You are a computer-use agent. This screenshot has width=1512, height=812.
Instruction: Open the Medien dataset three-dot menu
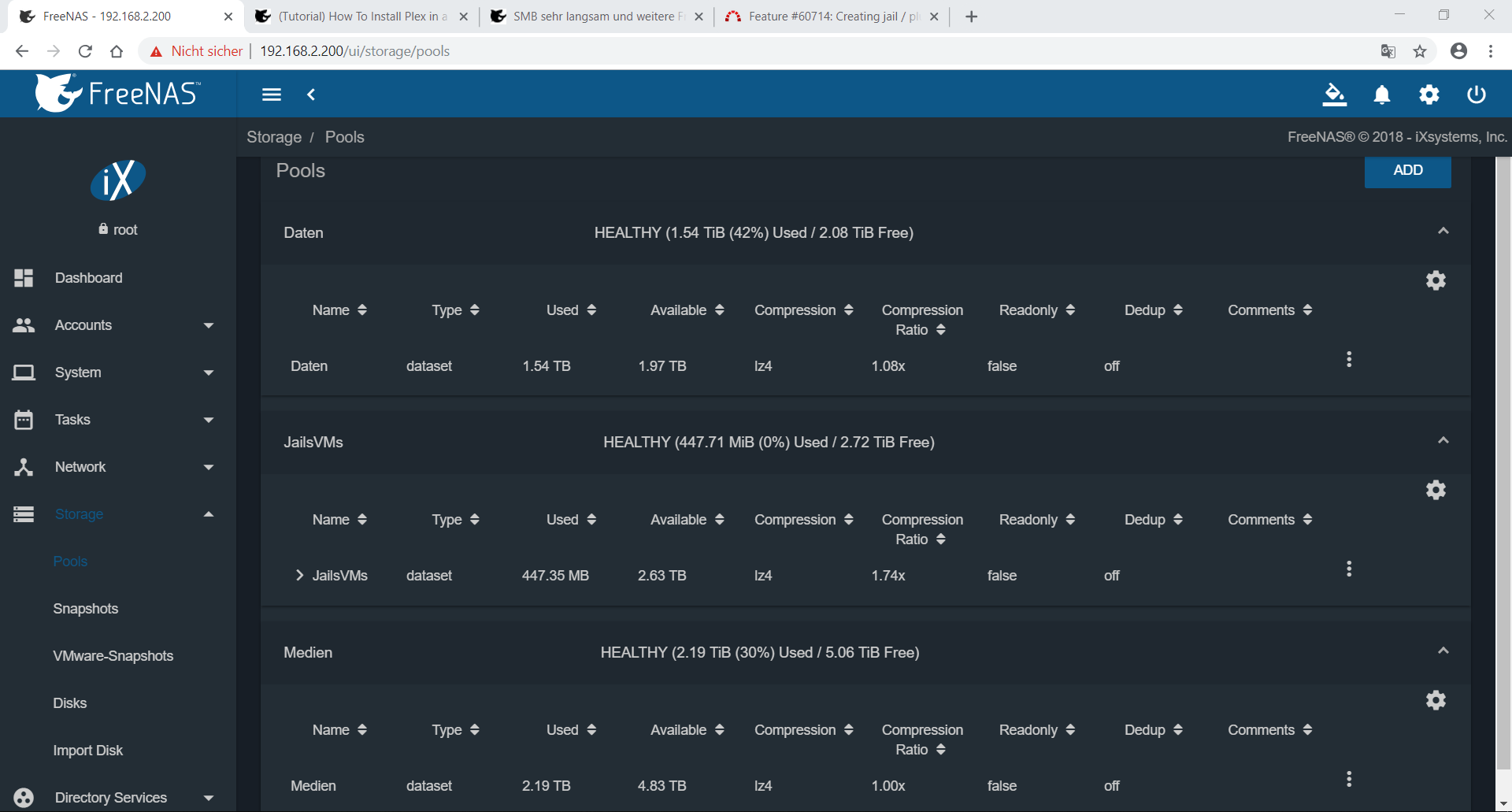pos(1349,779)
